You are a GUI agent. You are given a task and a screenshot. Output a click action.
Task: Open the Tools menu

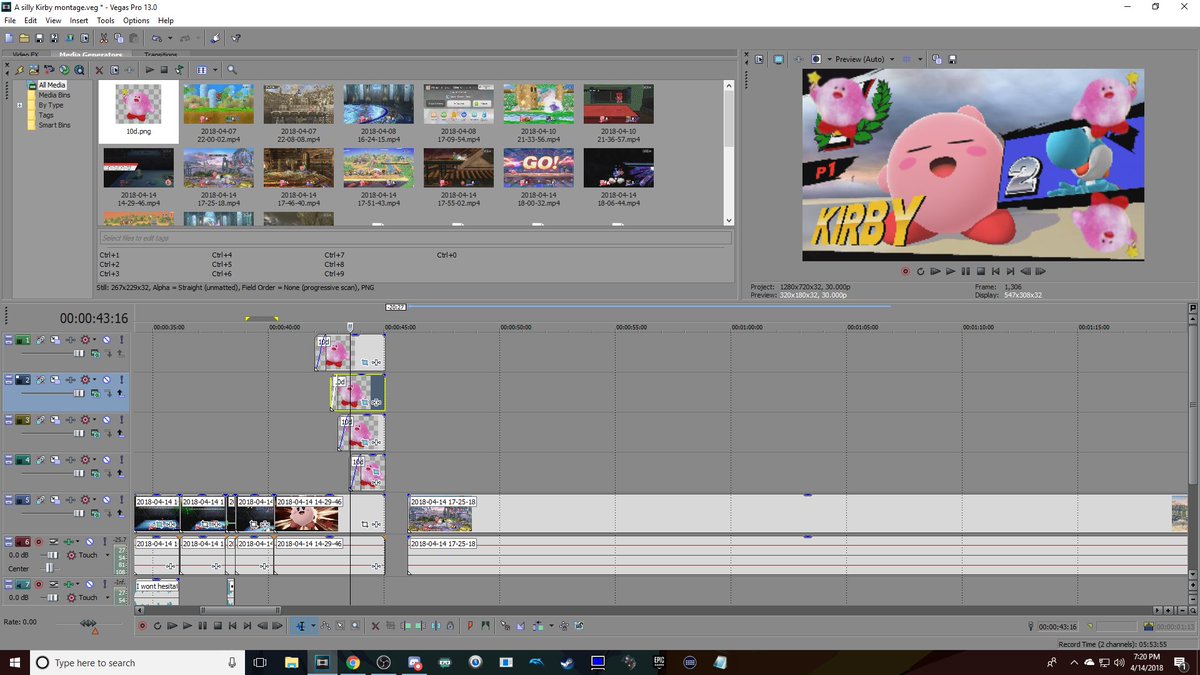[x=105, y=20]
